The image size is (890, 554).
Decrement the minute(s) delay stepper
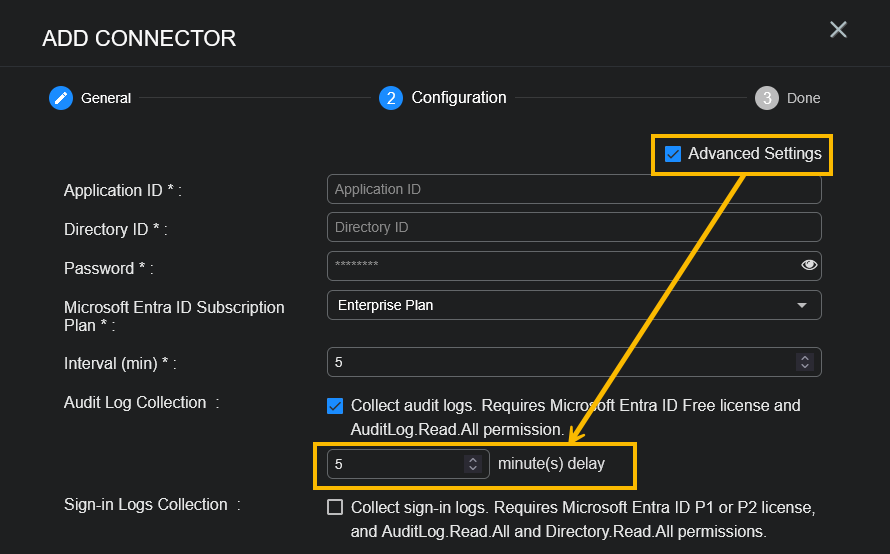[x=472, y=468]
